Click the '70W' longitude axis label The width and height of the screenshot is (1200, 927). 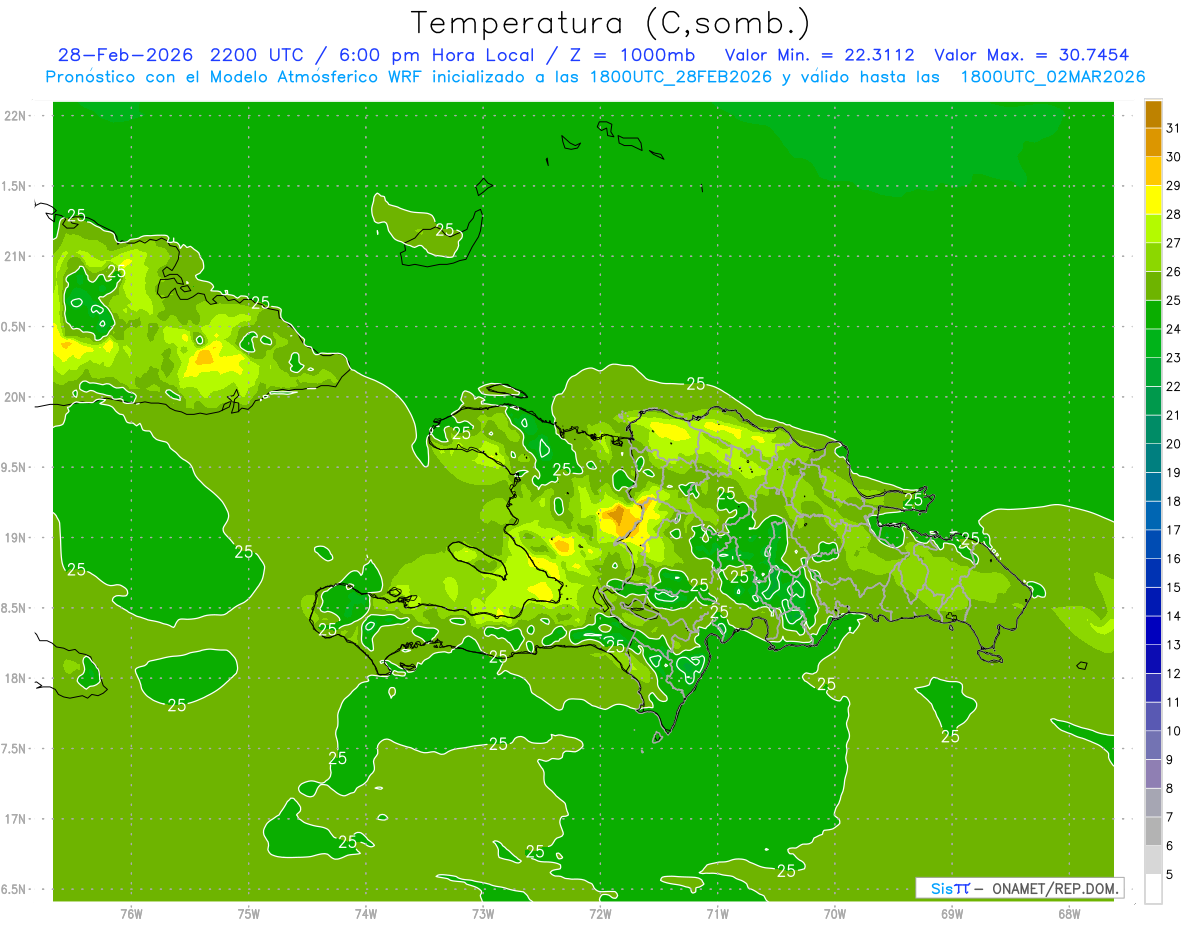click(835, 913)
